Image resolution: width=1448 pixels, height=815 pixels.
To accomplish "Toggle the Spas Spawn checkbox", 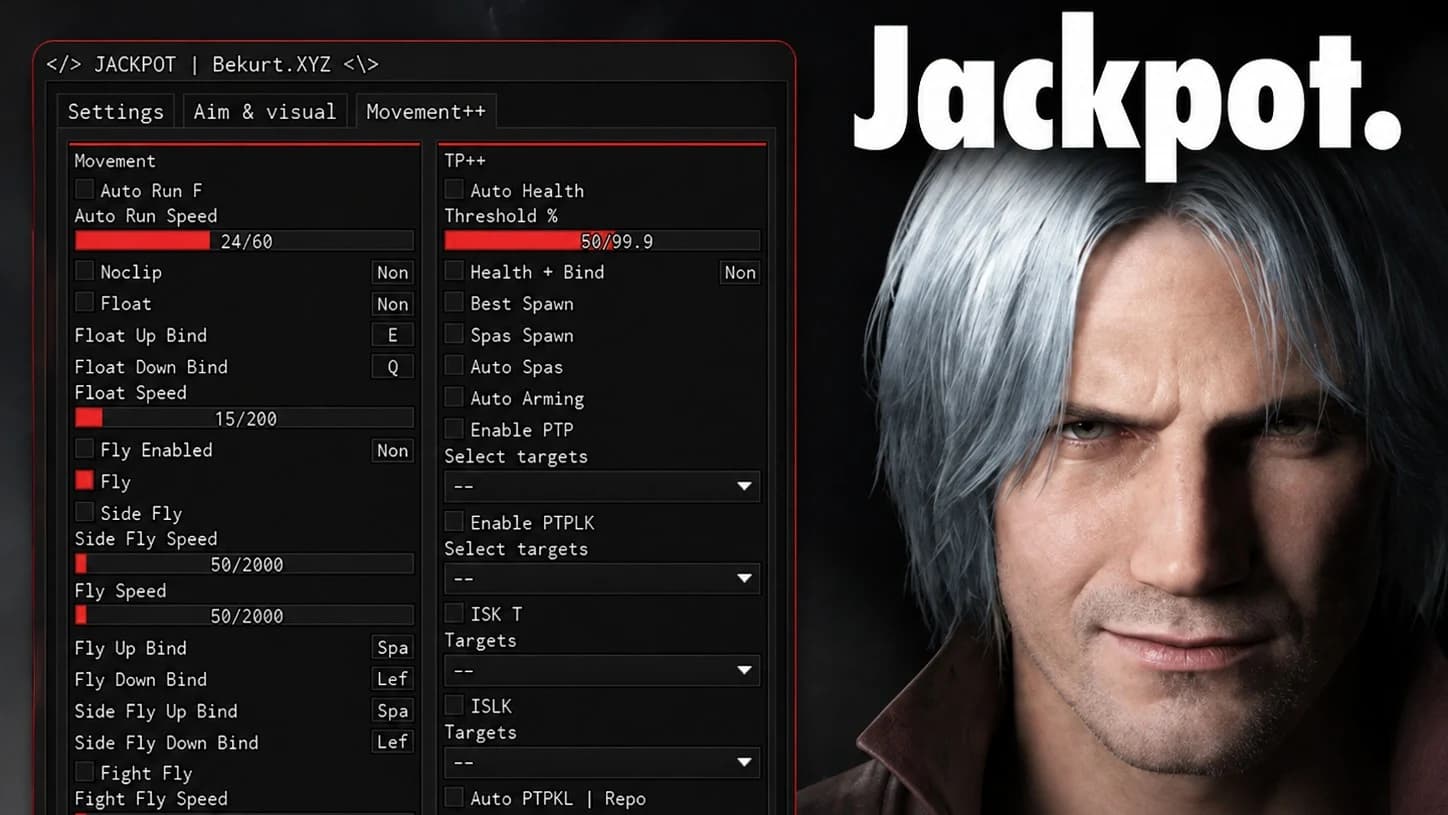I will (454, 335).
